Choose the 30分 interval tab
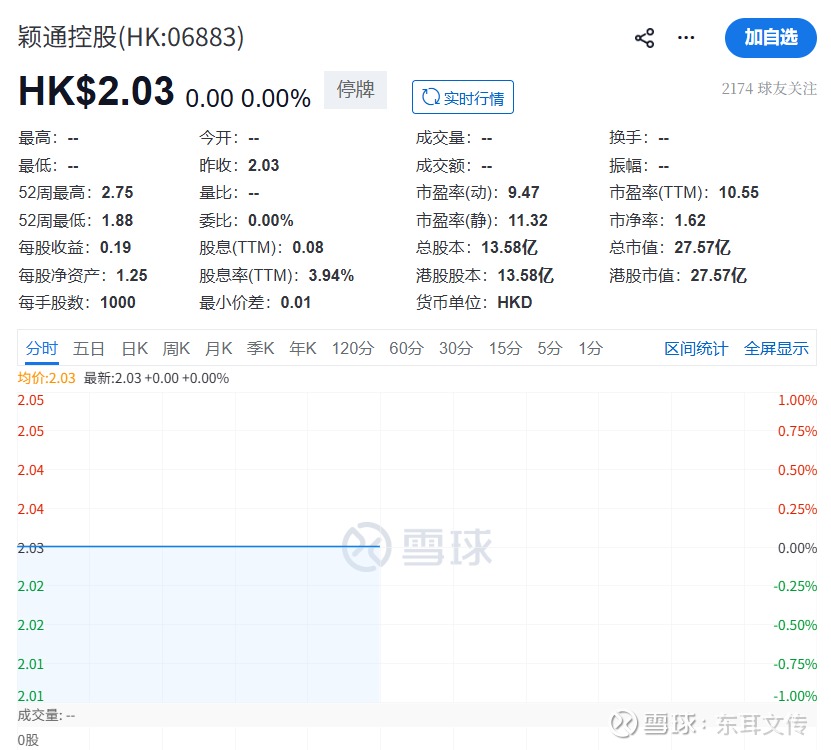Viewport: 831px width, 750px height. (x=455, y=348)
